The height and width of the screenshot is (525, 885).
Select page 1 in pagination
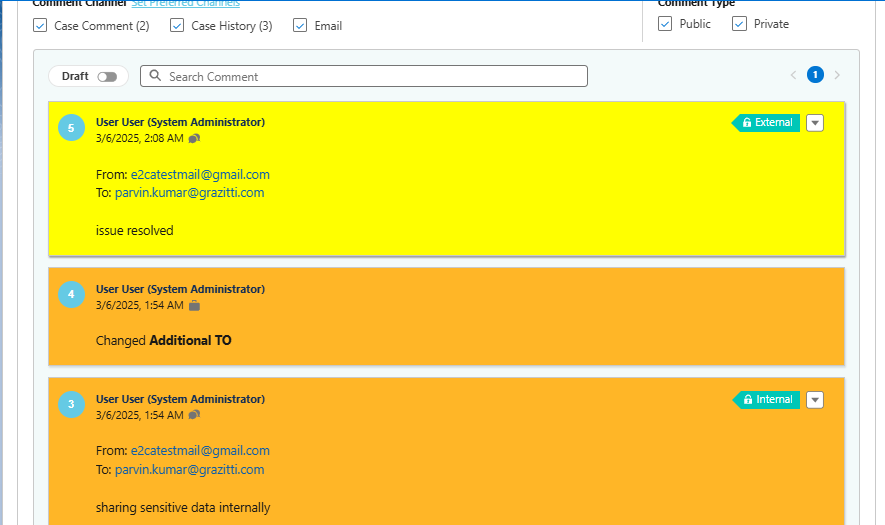[x=815, y=75]
